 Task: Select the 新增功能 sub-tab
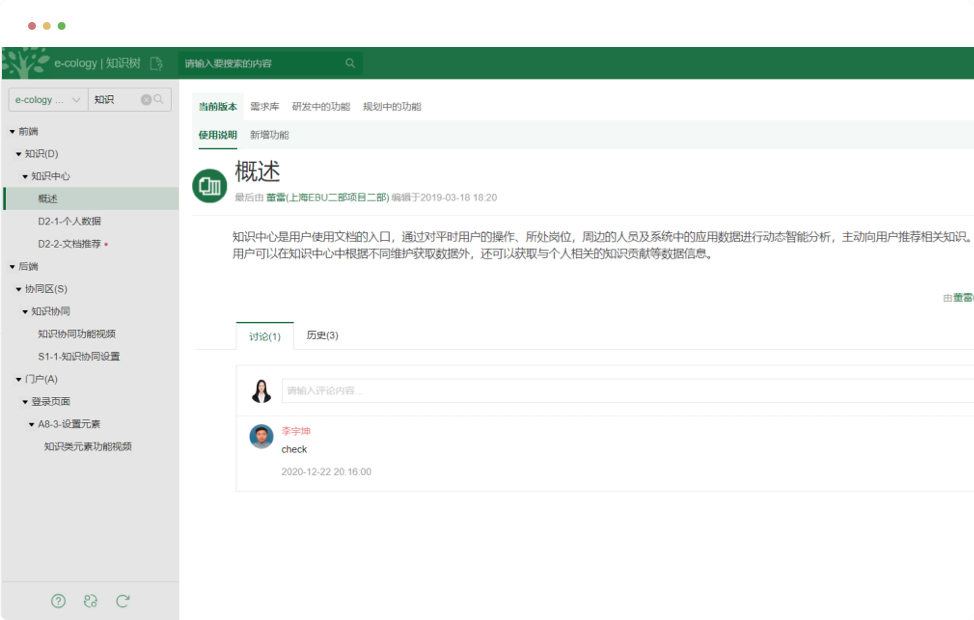click(x=269, y=135)
